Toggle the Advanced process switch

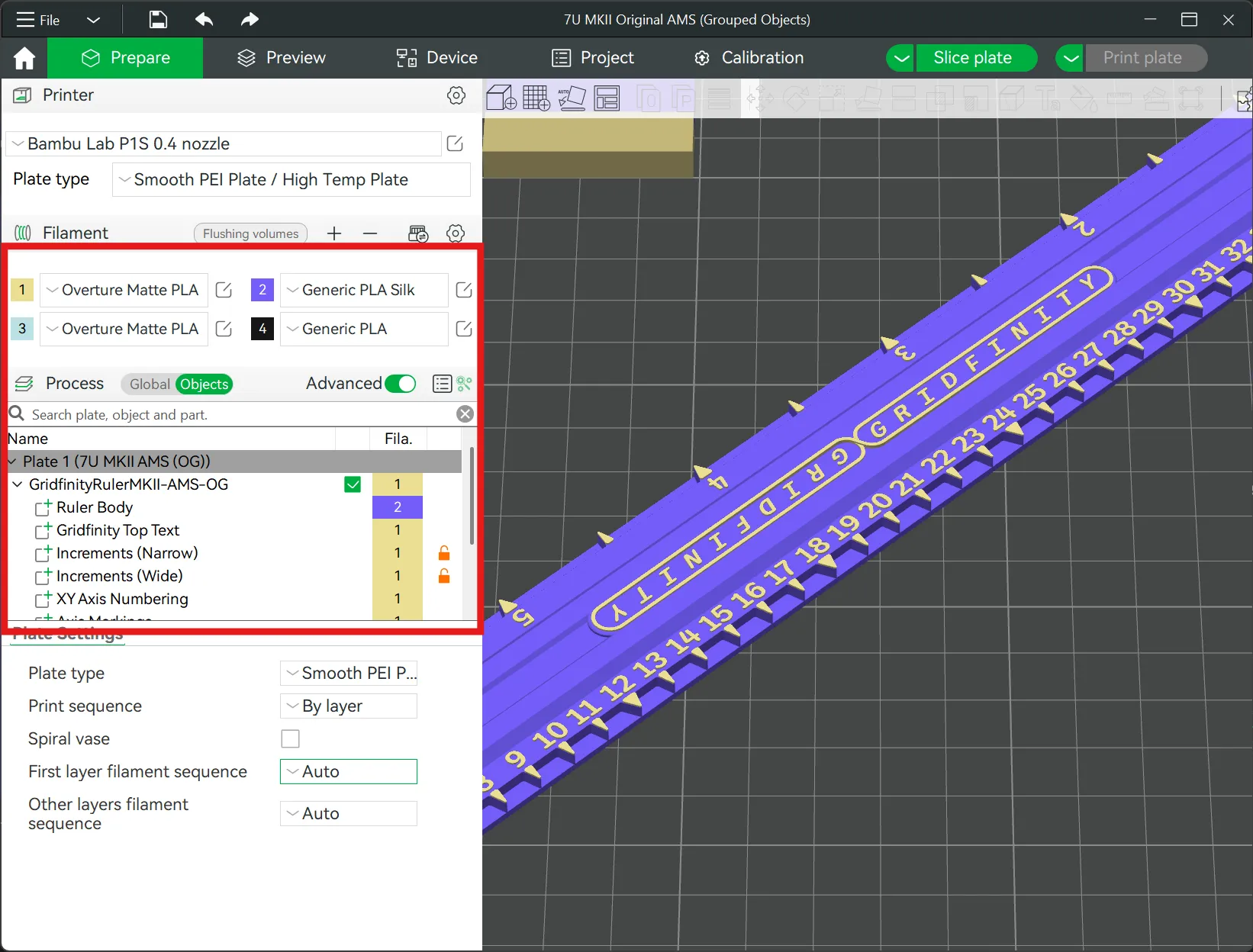tap(400, 384)
